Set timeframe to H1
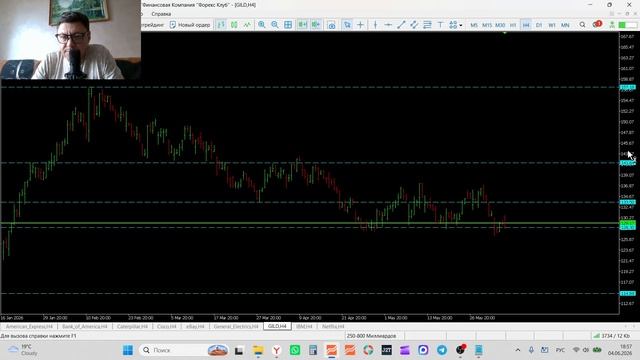Image resolution: width=640 pixels, height=360 pixels. pos(513,25)
